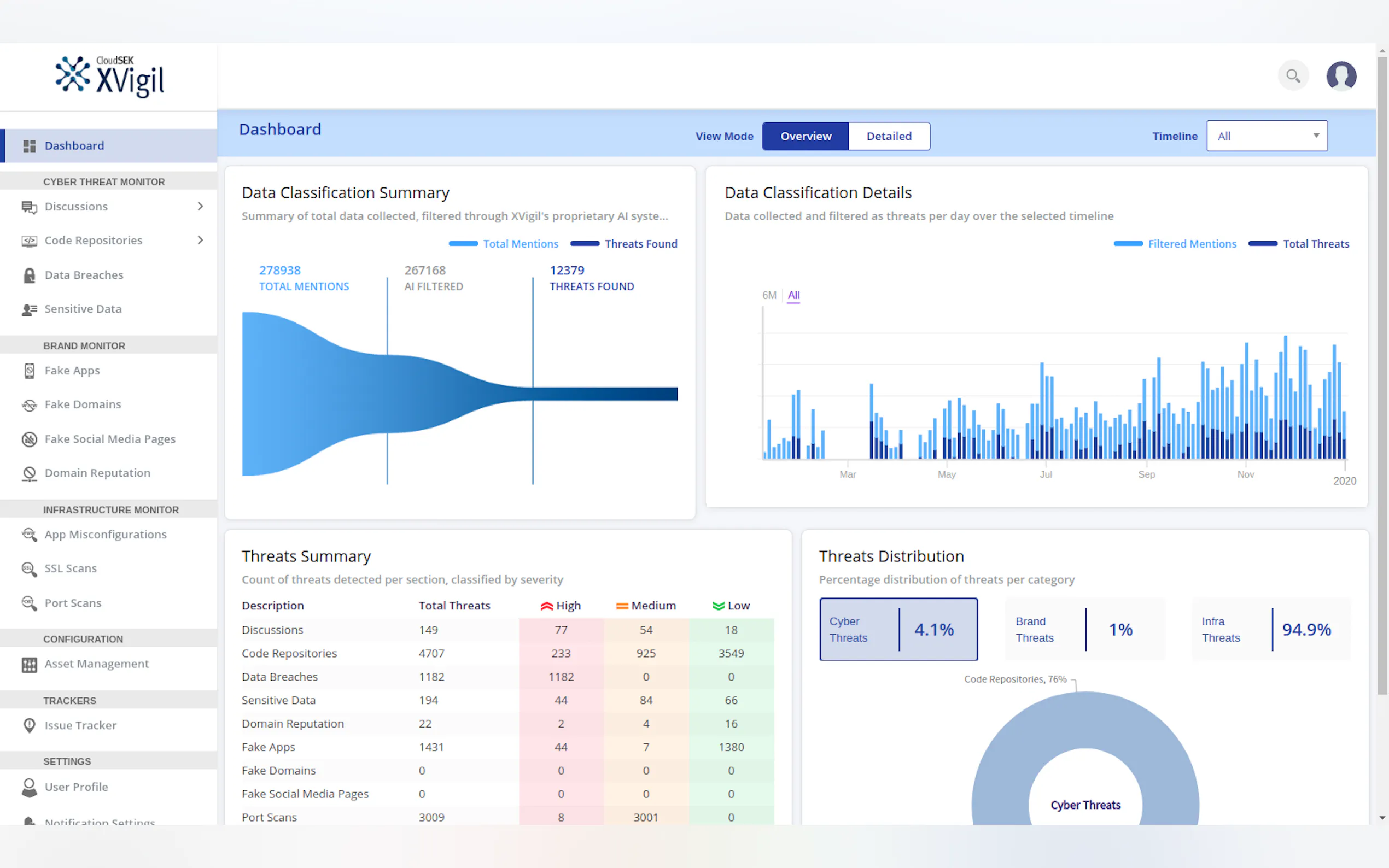Open the user avatar menu

click(1341, 76)
